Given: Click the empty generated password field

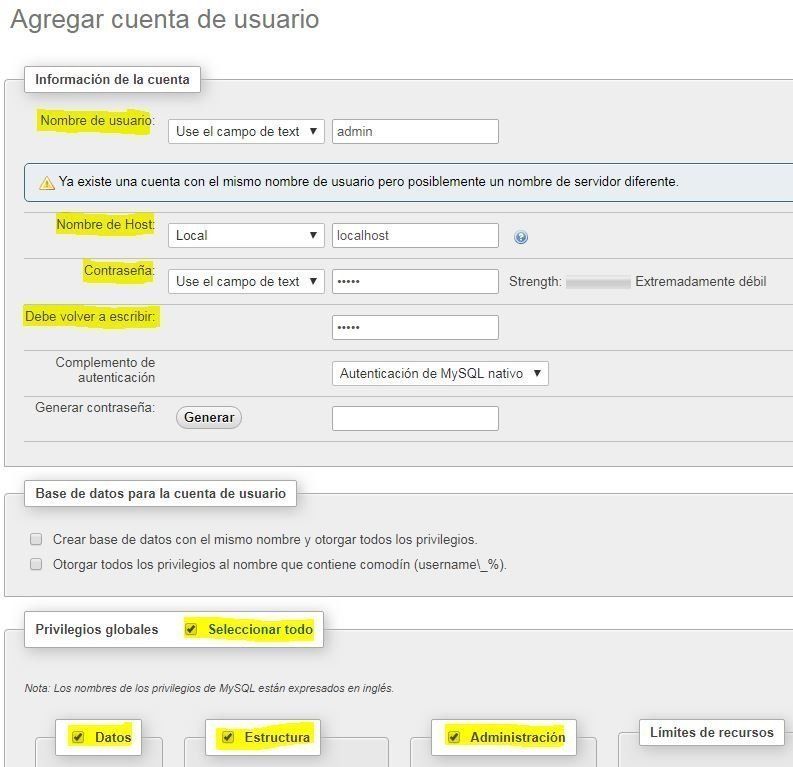Looking at the screenshot, I should [x=415, y=418].
